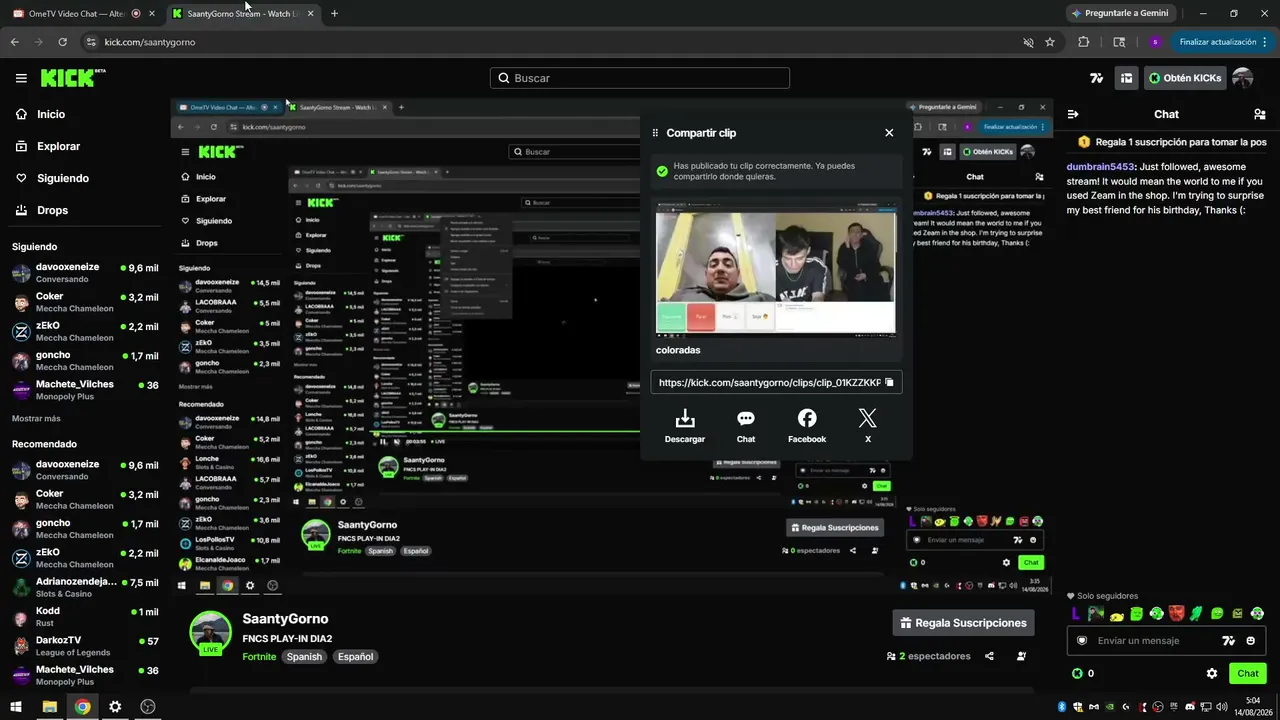Share the clip on X

867,425
